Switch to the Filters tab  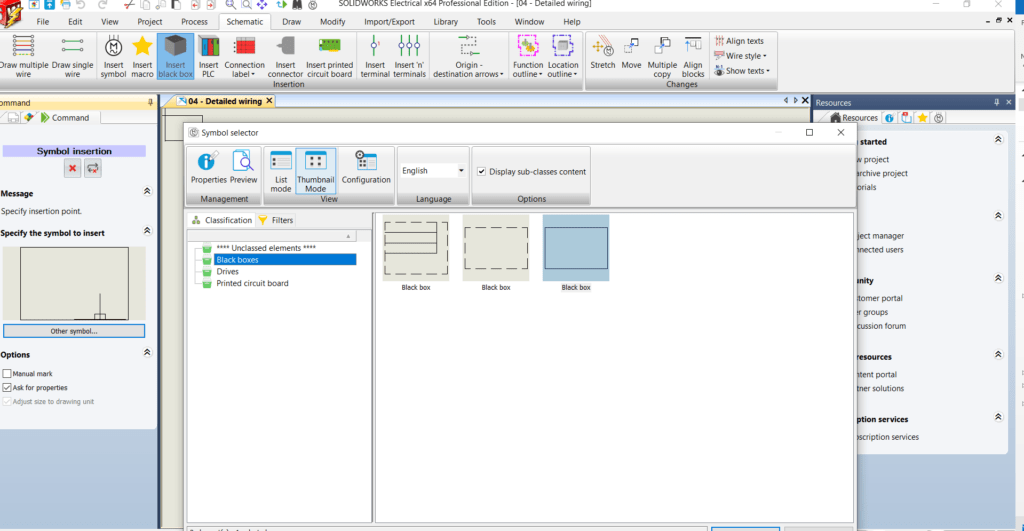pos(276,220)
